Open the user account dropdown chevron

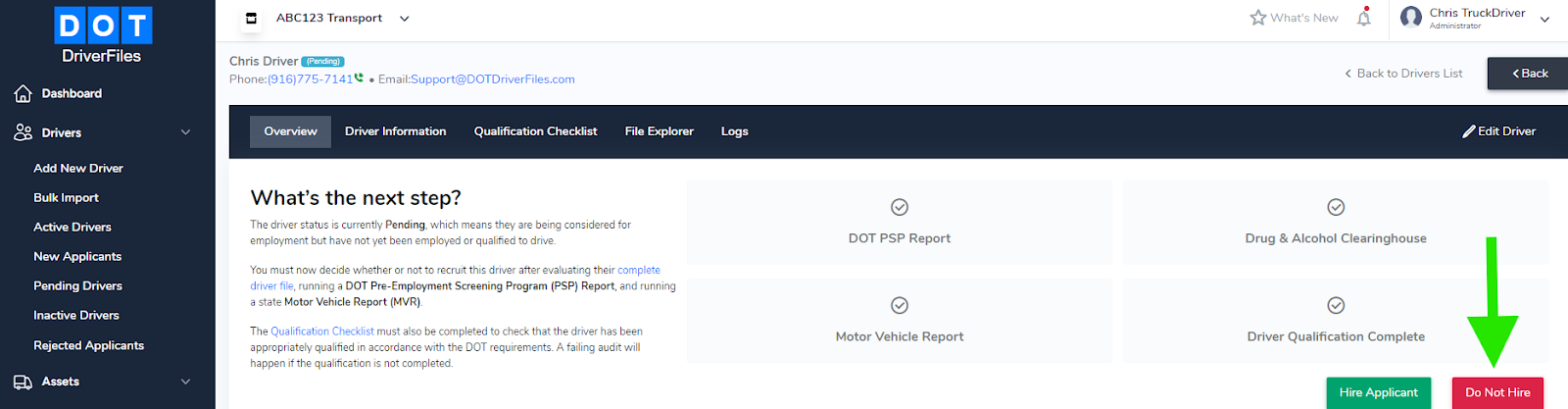point(1545,19)
